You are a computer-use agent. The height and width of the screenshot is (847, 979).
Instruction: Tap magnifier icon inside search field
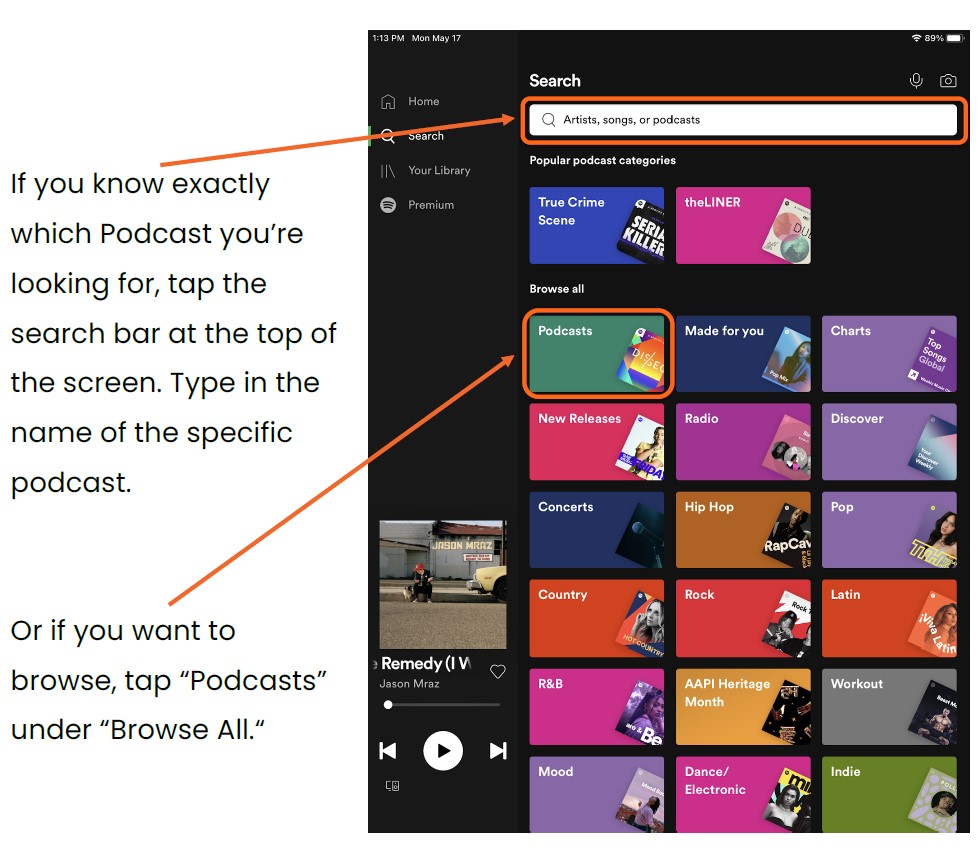[548, 120]
